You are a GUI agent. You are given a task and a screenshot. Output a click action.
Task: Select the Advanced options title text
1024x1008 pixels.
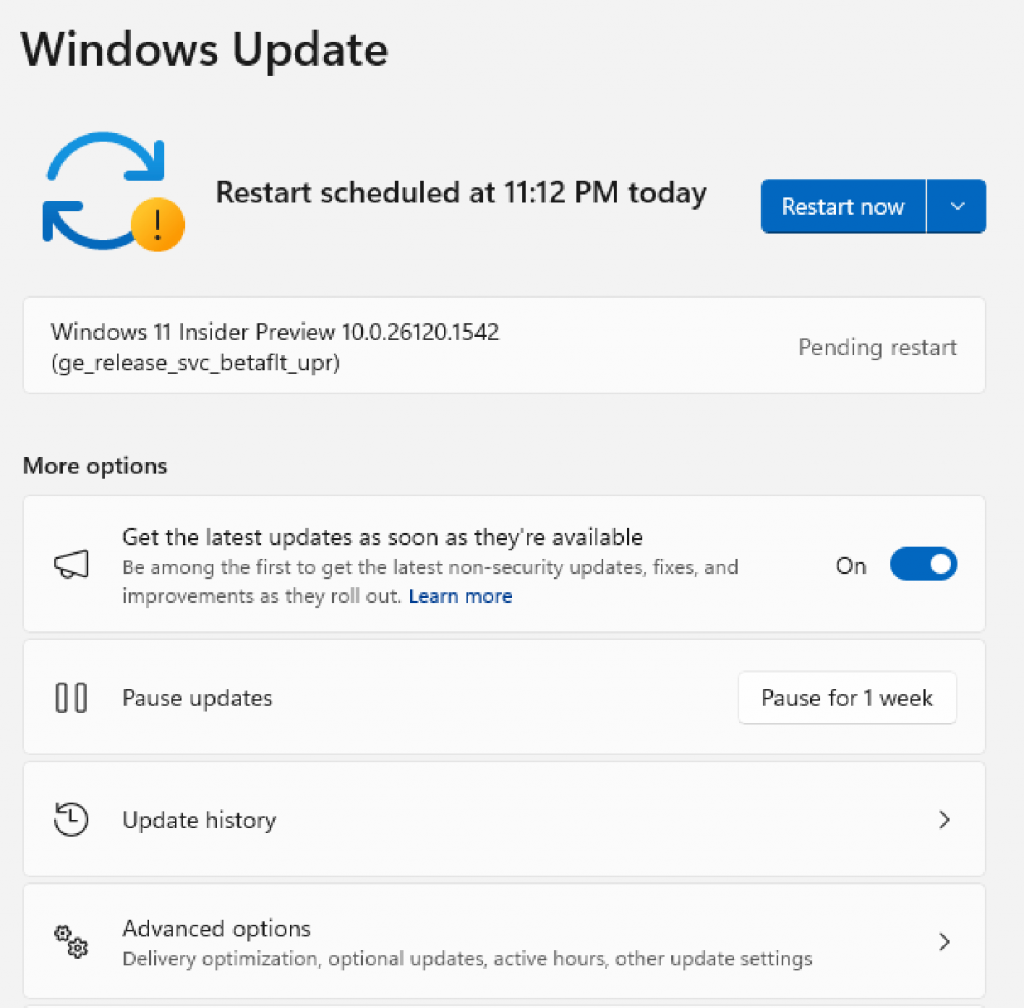click(x=217, y=928)
